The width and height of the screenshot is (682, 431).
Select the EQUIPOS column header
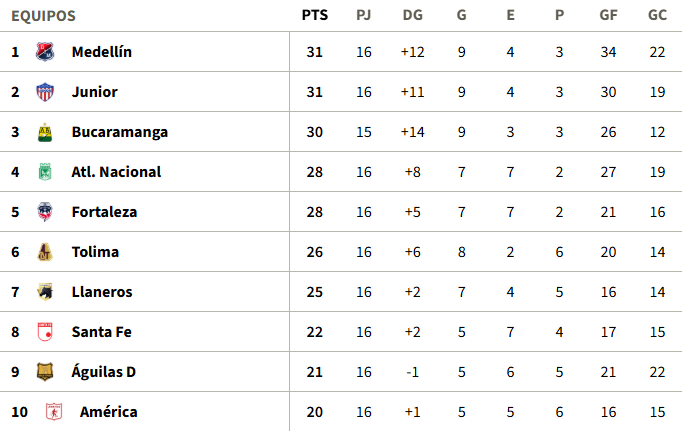pyautogui.click(x=43, y=16)
